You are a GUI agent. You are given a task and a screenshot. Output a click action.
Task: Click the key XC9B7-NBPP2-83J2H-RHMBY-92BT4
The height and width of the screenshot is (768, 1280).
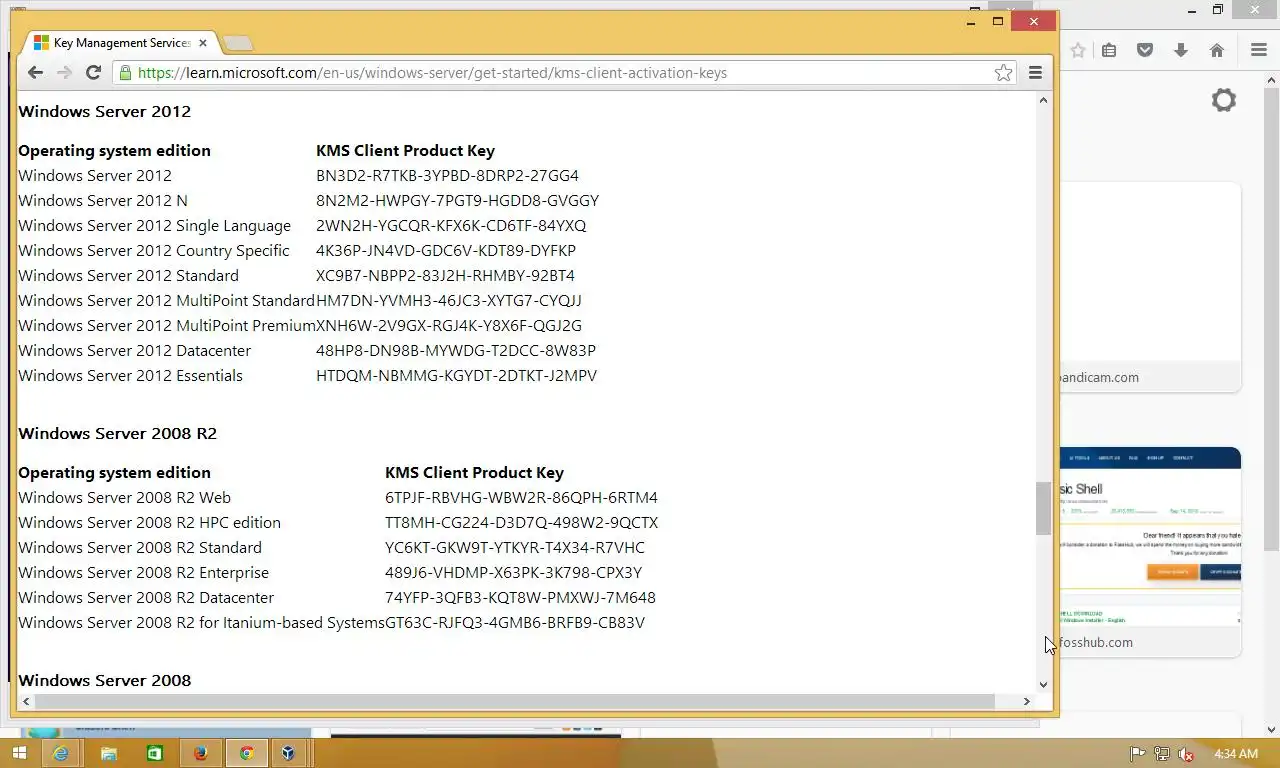pos(445,276)
